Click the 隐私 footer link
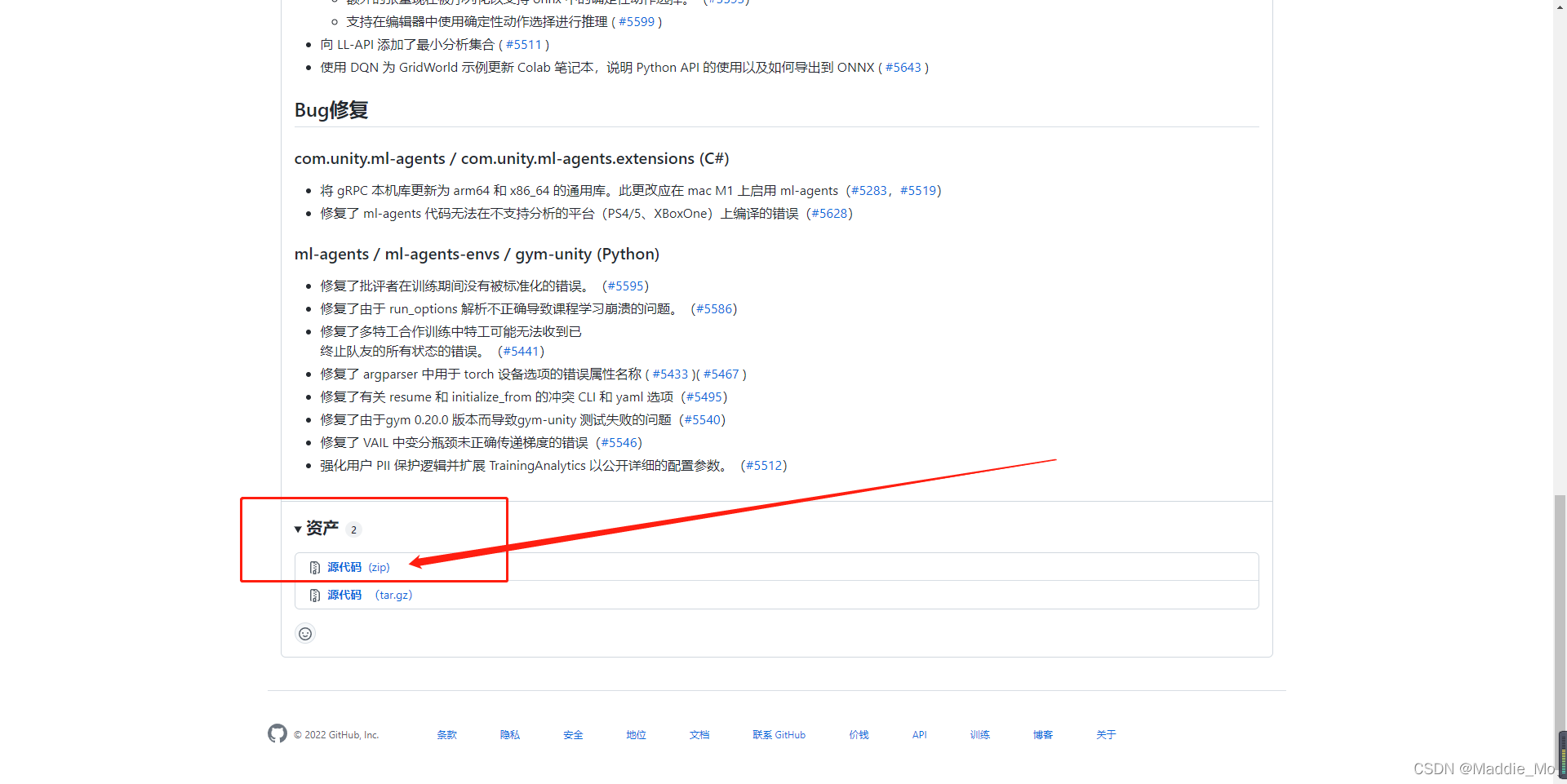The height and width of the screenshot is (784, 1567). [510, 735]
